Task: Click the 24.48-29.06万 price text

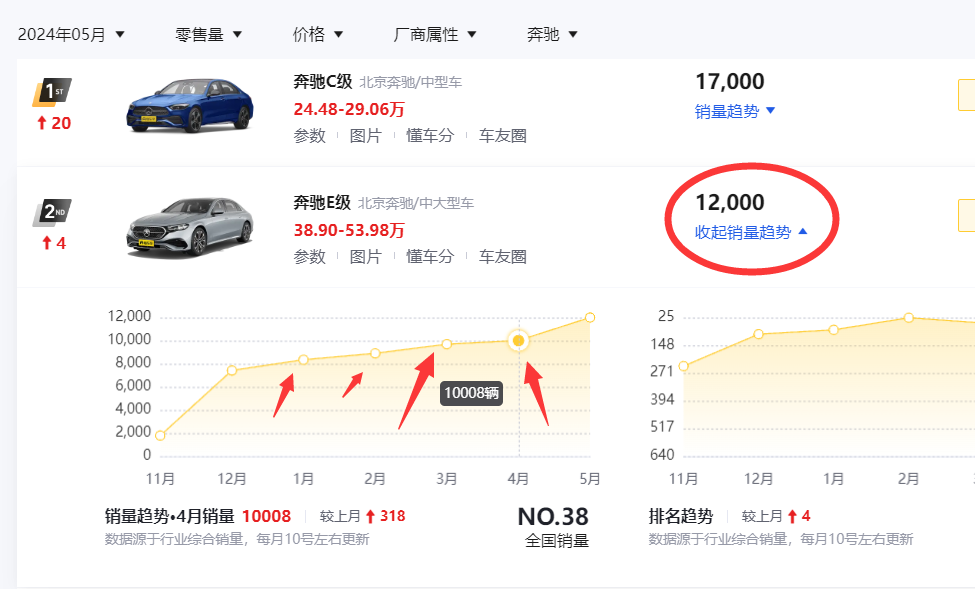Action: [x=349, y=109]
